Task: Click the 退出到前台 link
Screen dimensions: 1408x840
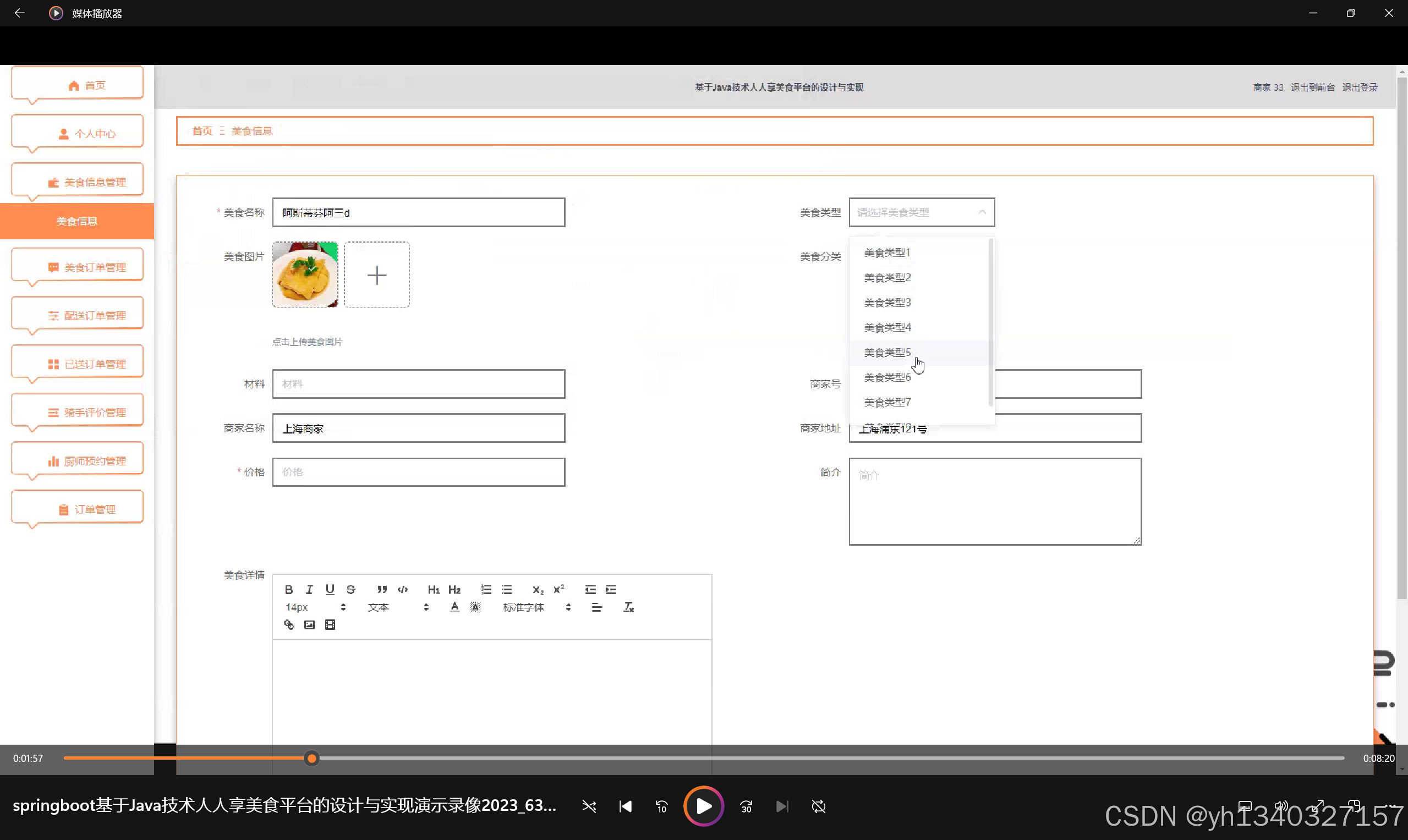Action: point(1312,87)
